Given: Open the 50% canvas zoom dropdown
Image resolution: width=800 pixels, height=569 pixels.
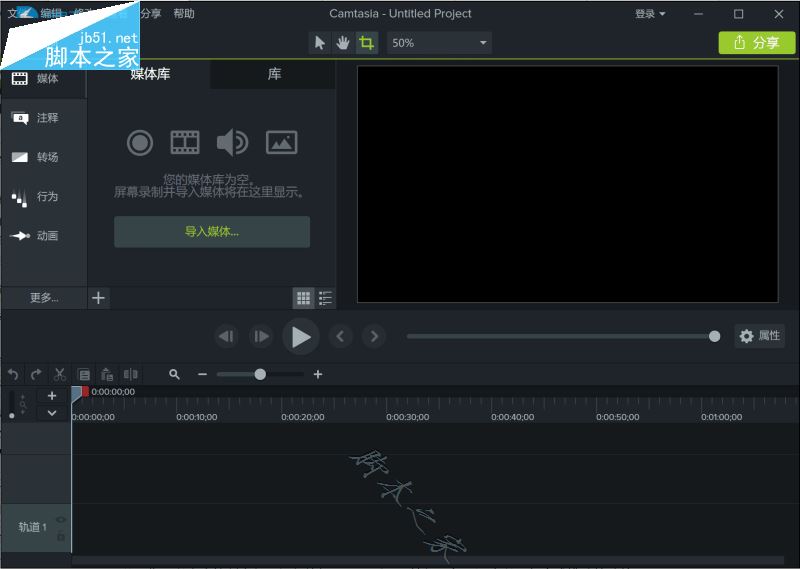Looking at the screenshot, I should point(439,43).
